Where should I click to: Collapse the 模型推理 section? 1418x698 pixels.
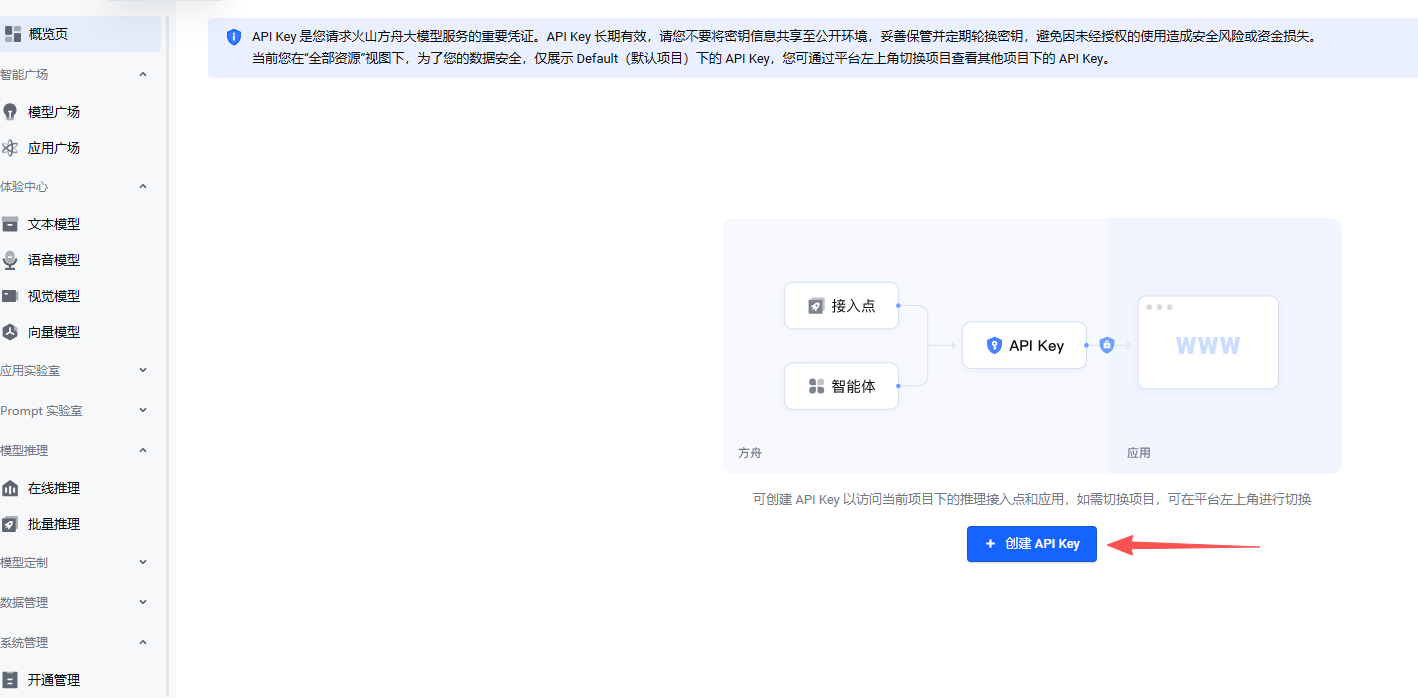pyautogui.click(x=143, y=451)
